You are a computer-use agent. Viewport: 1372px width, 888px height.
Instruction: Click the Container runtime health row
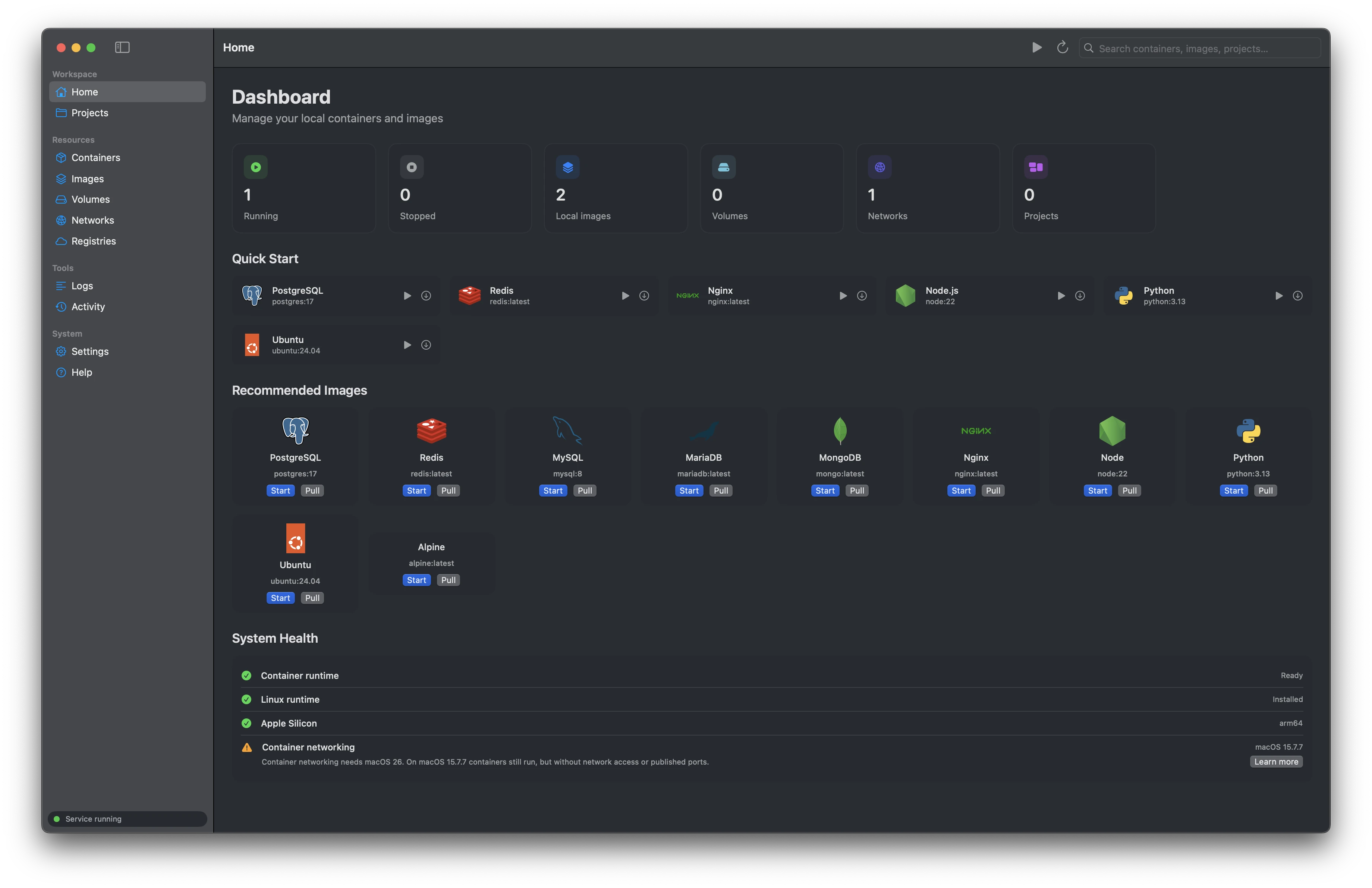pyautogui.click(x=771, y=676)
